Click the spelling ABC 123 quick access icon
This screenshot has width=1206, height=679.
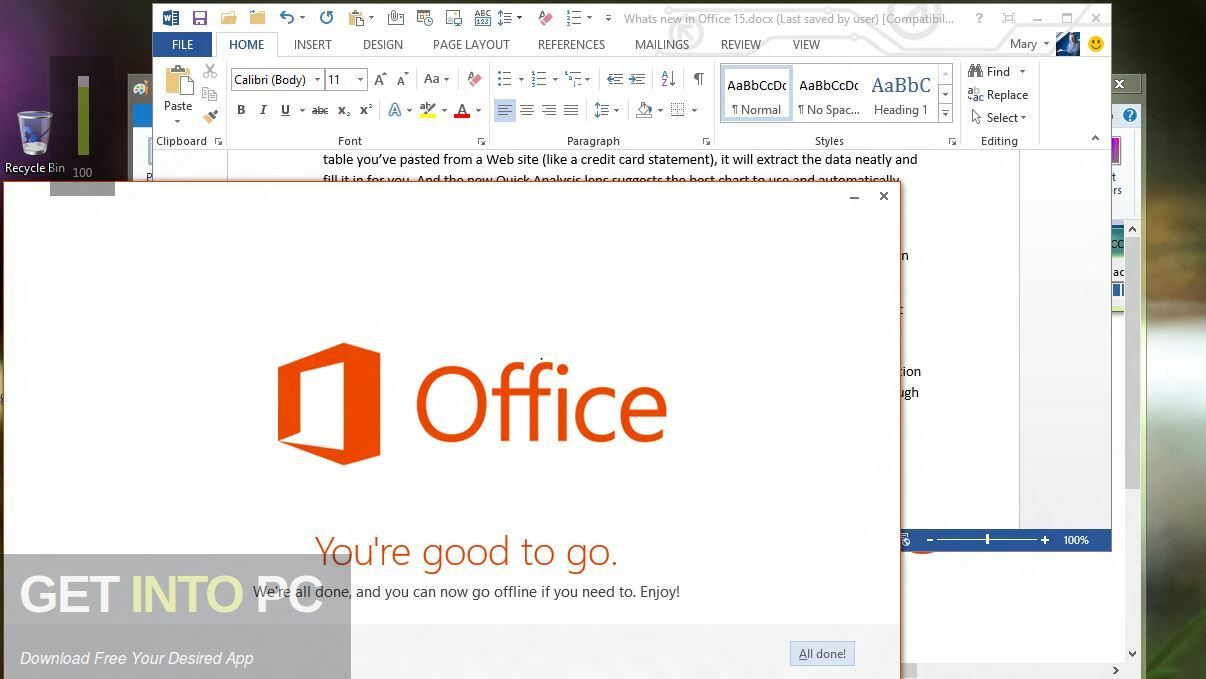tap(483, 18)
